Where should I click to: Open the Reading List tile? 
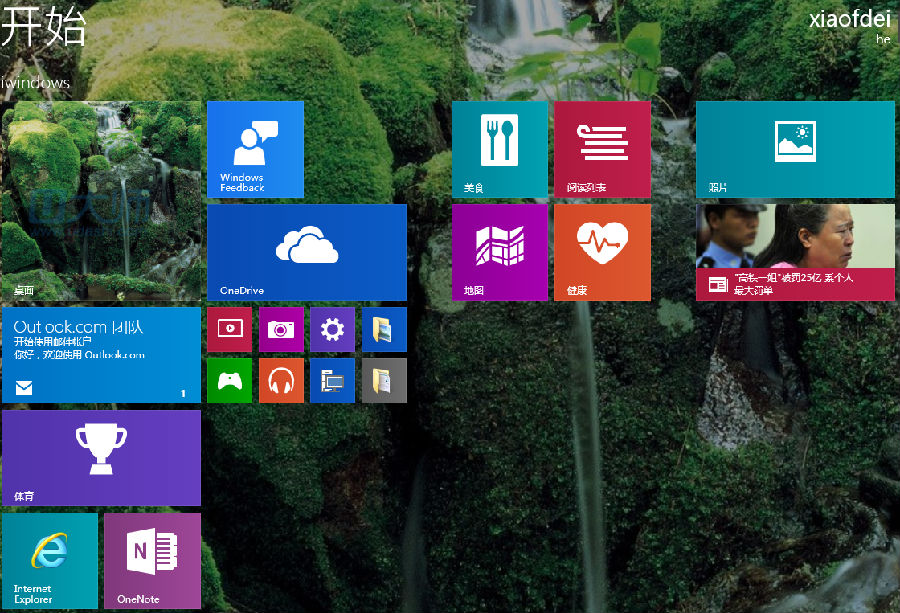pos(602,149)
